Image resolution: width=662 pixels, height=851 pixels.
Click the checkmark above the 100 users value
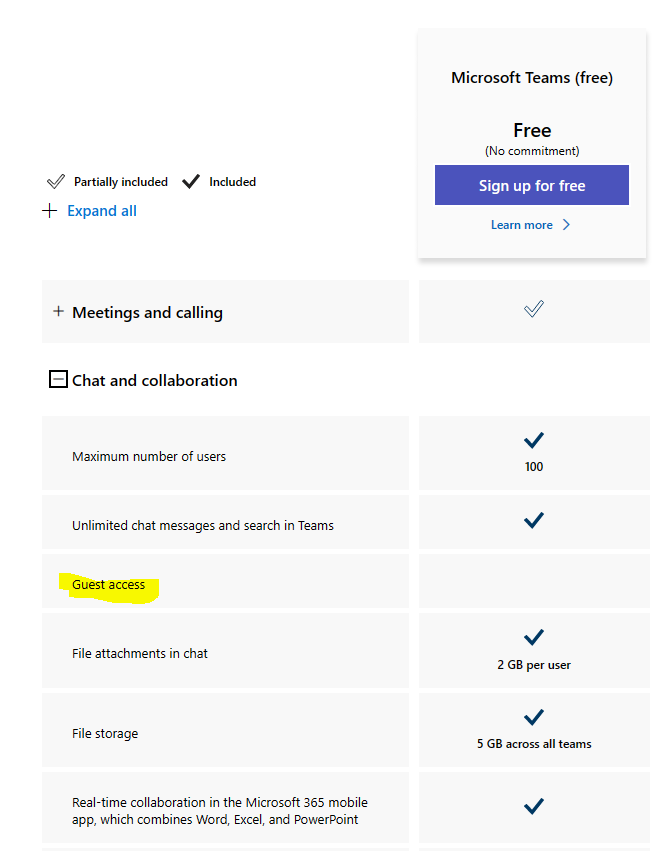[x=534, y=440]
